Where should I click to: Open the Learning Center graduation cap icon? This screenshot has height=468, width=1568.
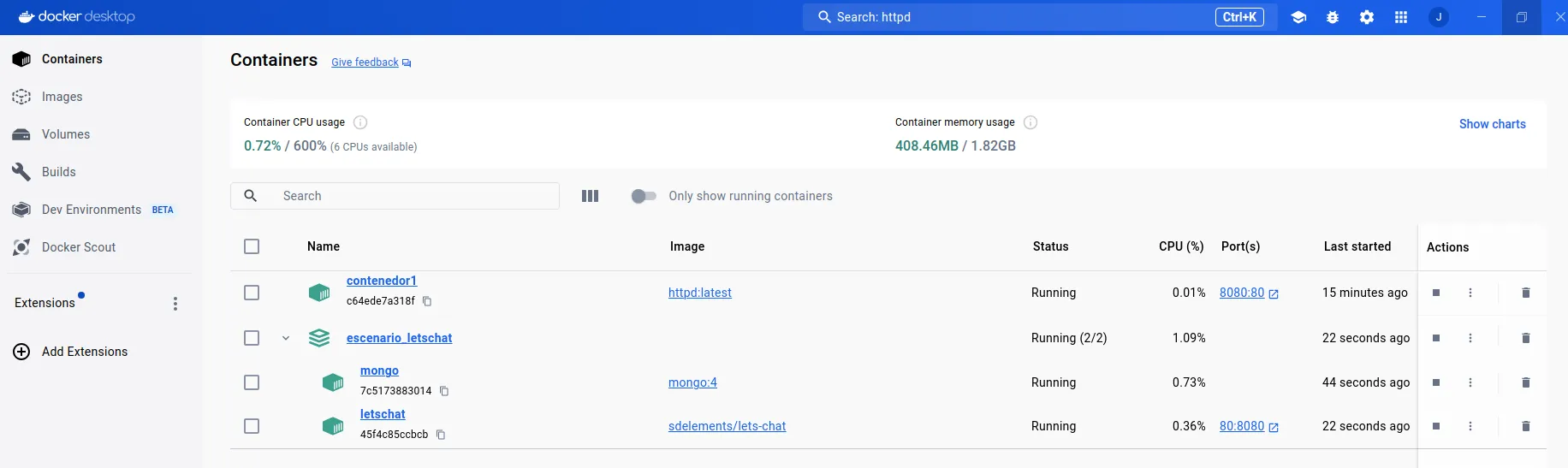1298,17
